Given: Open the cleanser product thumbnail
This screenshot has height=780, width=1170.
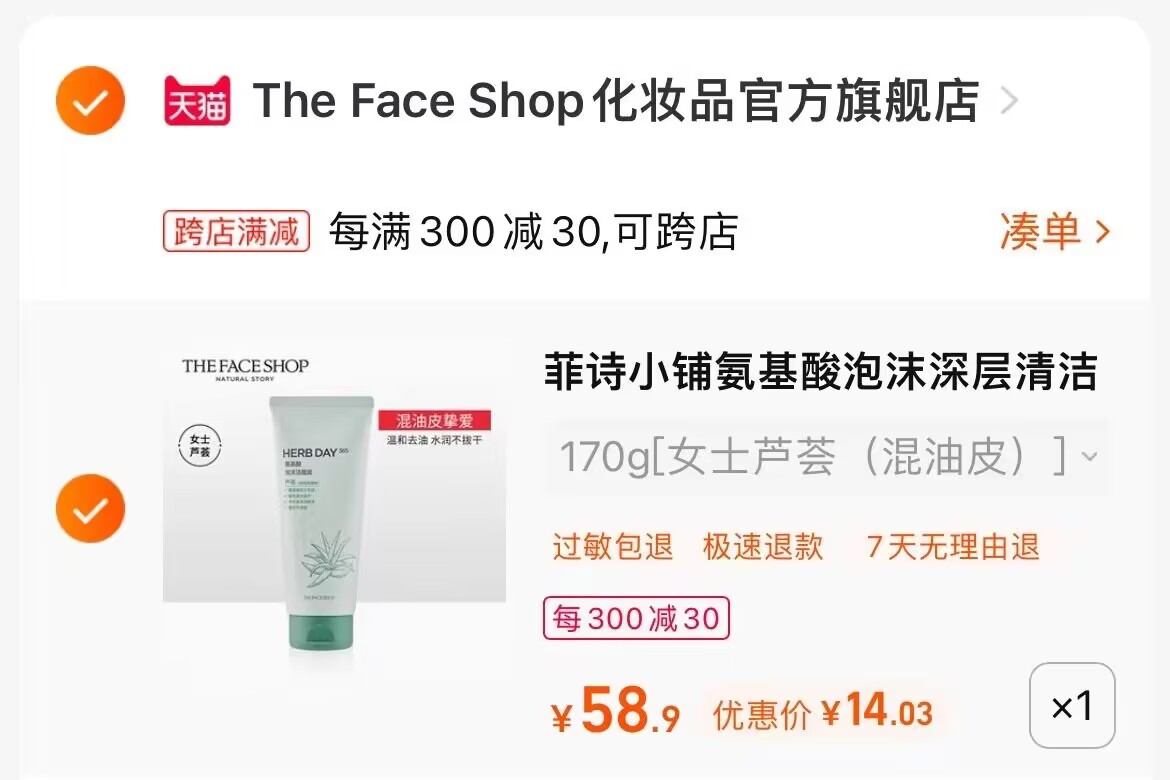Looking at the screenshot, I should coord(334,499).
